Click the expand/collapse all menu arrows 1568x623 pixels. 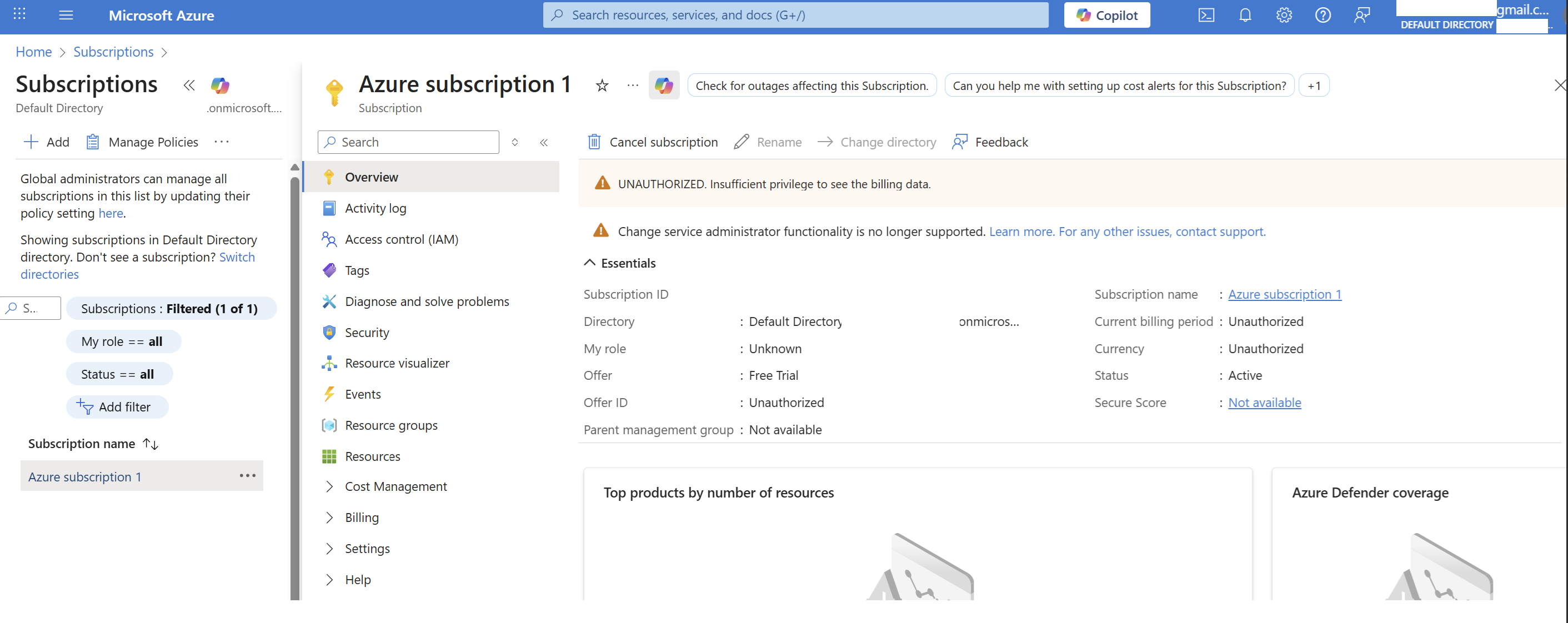coord(515,142)
